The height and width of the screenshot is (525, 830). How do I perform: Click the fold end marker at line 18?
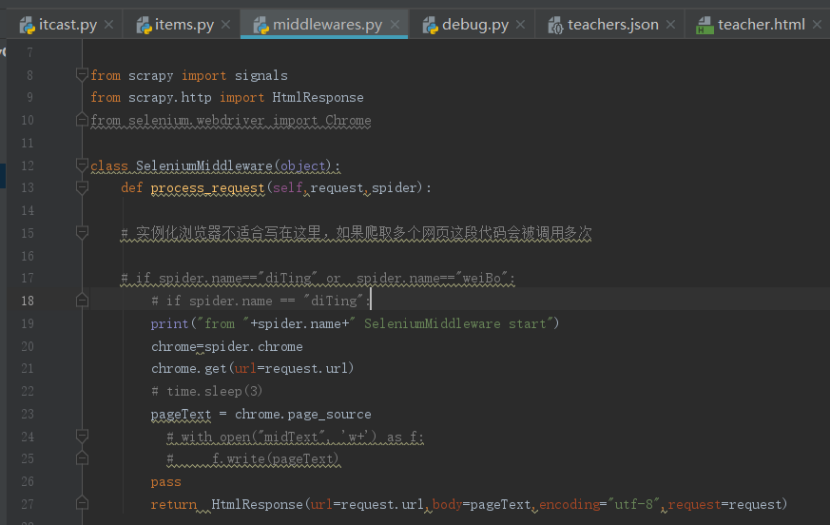[x=82, y=300]
